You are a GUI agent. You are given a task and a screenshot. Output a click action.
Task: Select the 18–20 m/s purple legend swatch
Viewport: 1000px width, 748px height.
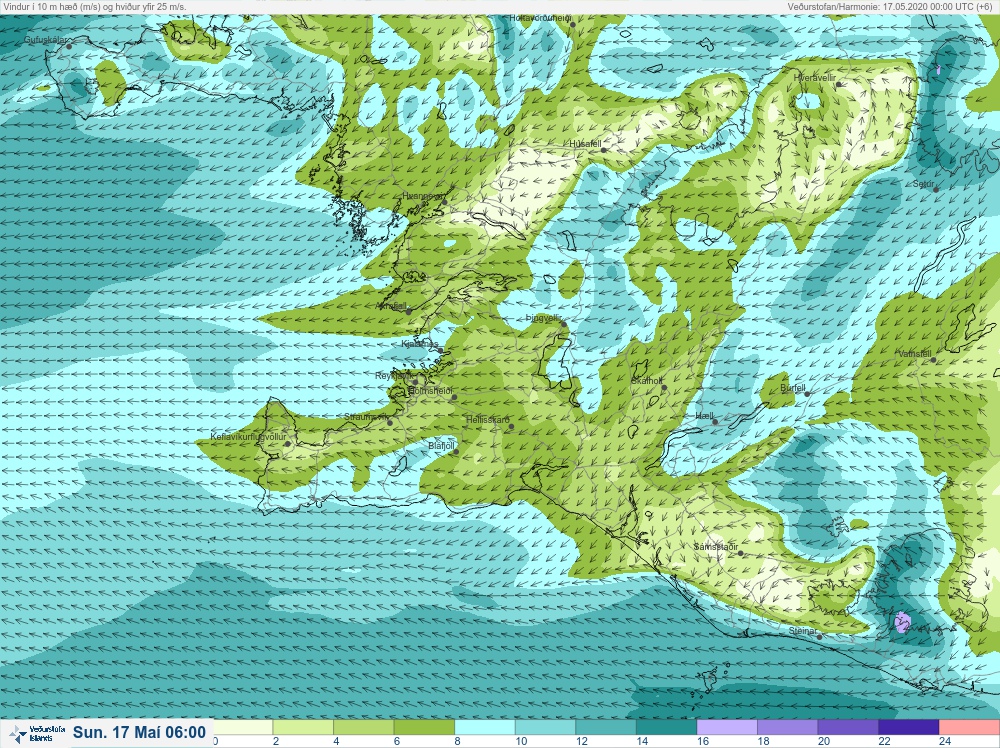(x=788, y=727)
